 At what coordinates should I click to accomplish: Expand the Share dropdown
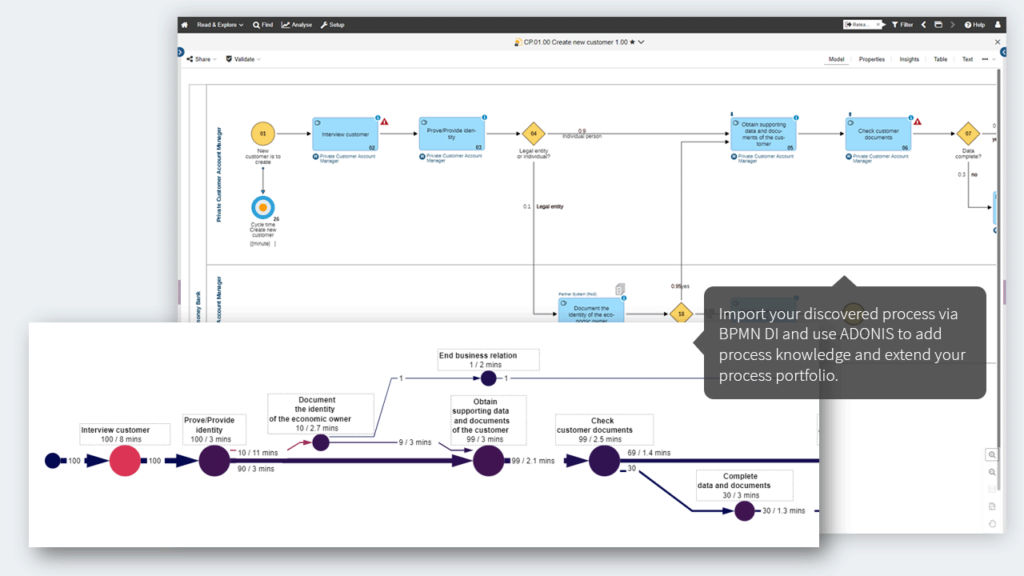pos(201,59)
